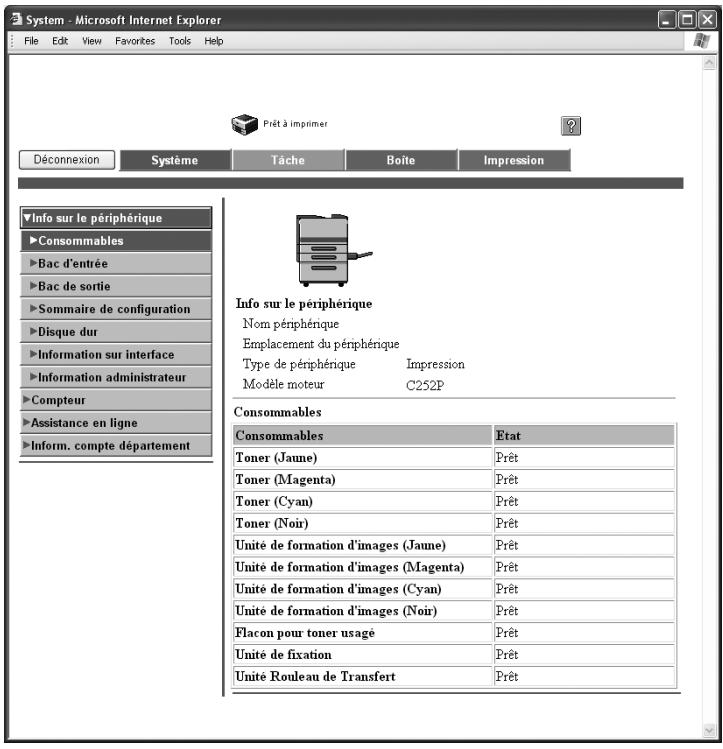Open the Favorites menu
723x749 pixels.
click(135, 41)
